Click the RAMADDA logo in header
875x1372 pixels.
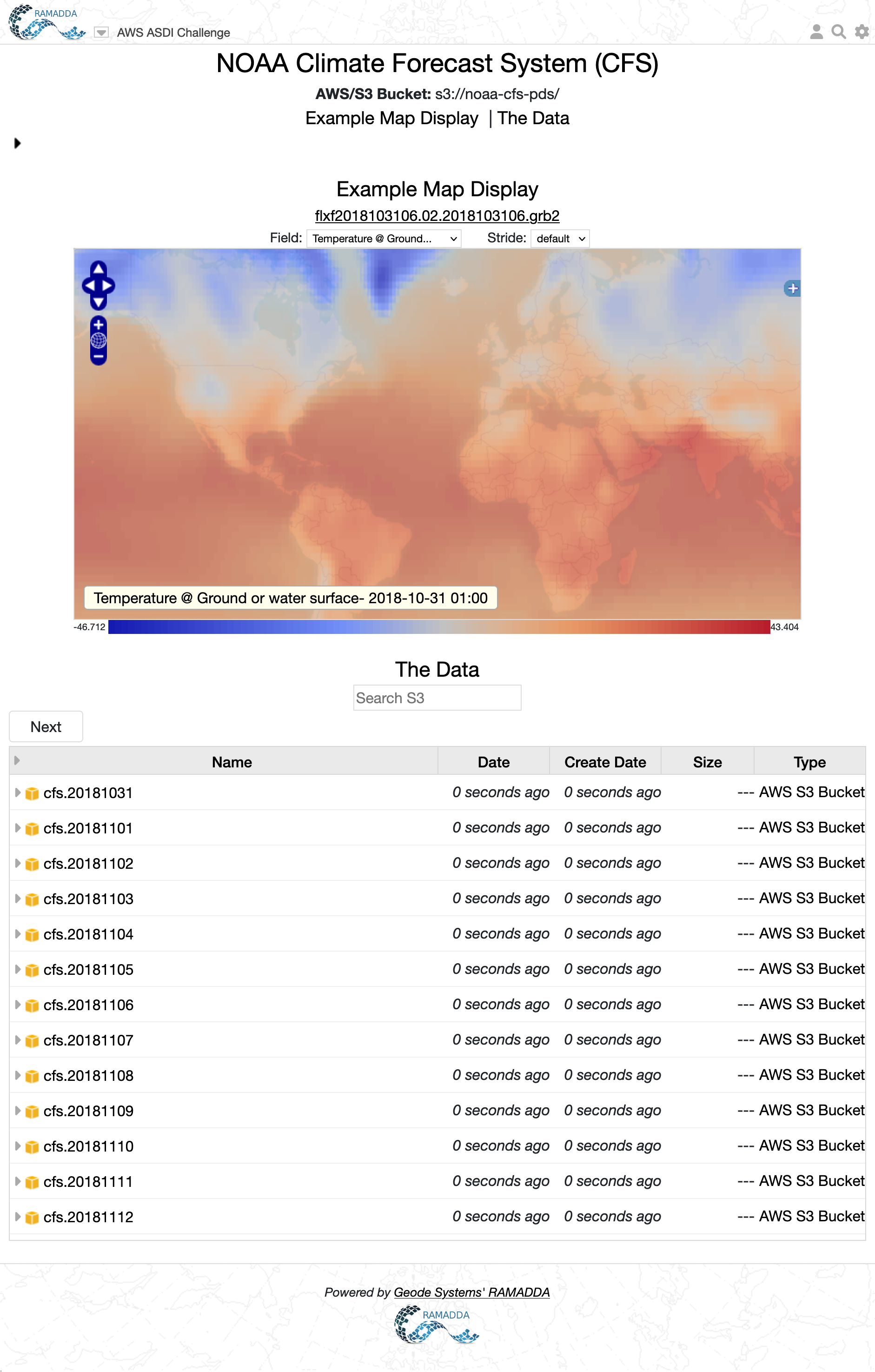point(46,22)
